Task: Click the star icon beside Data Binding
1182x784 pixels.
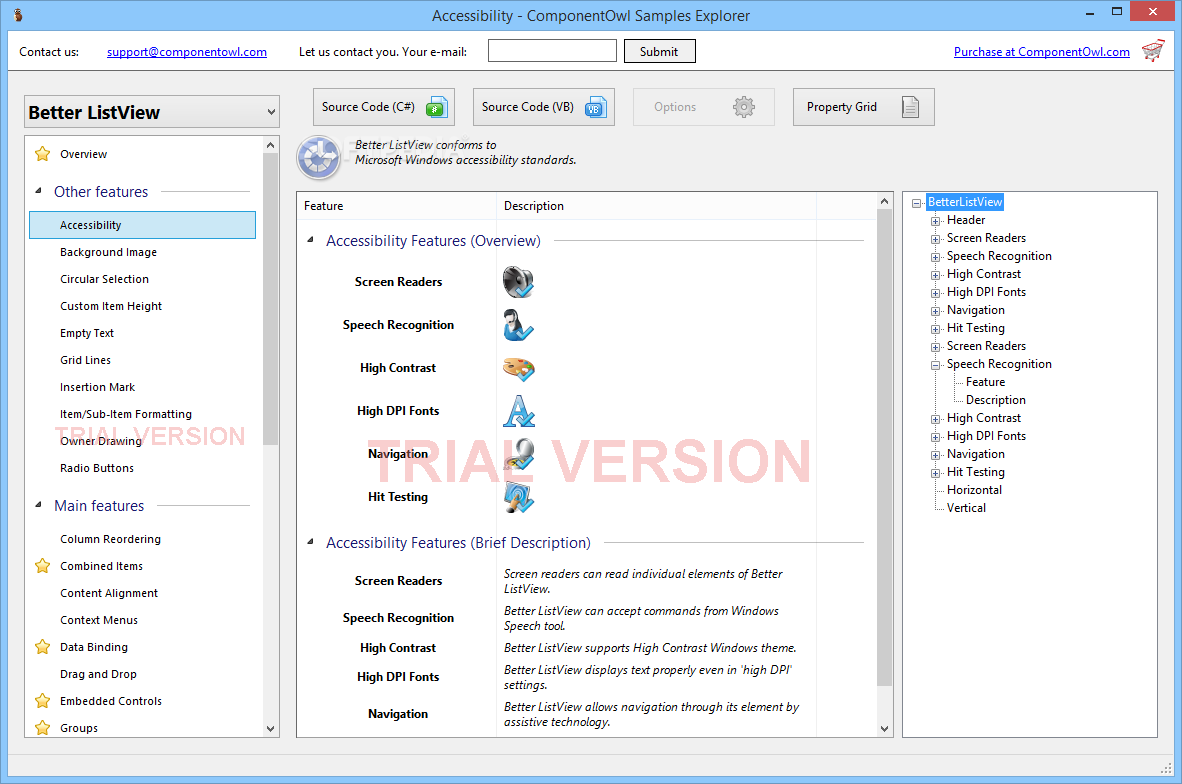Action: click(42, 647)
